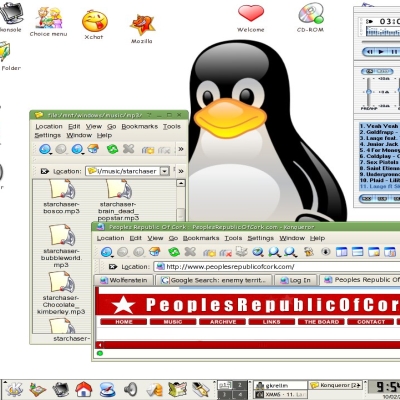Image resolution: width=400 pixels, height=400 pixels.
Task: Open the Location menu in the browser window
Action: pos(110,238)
